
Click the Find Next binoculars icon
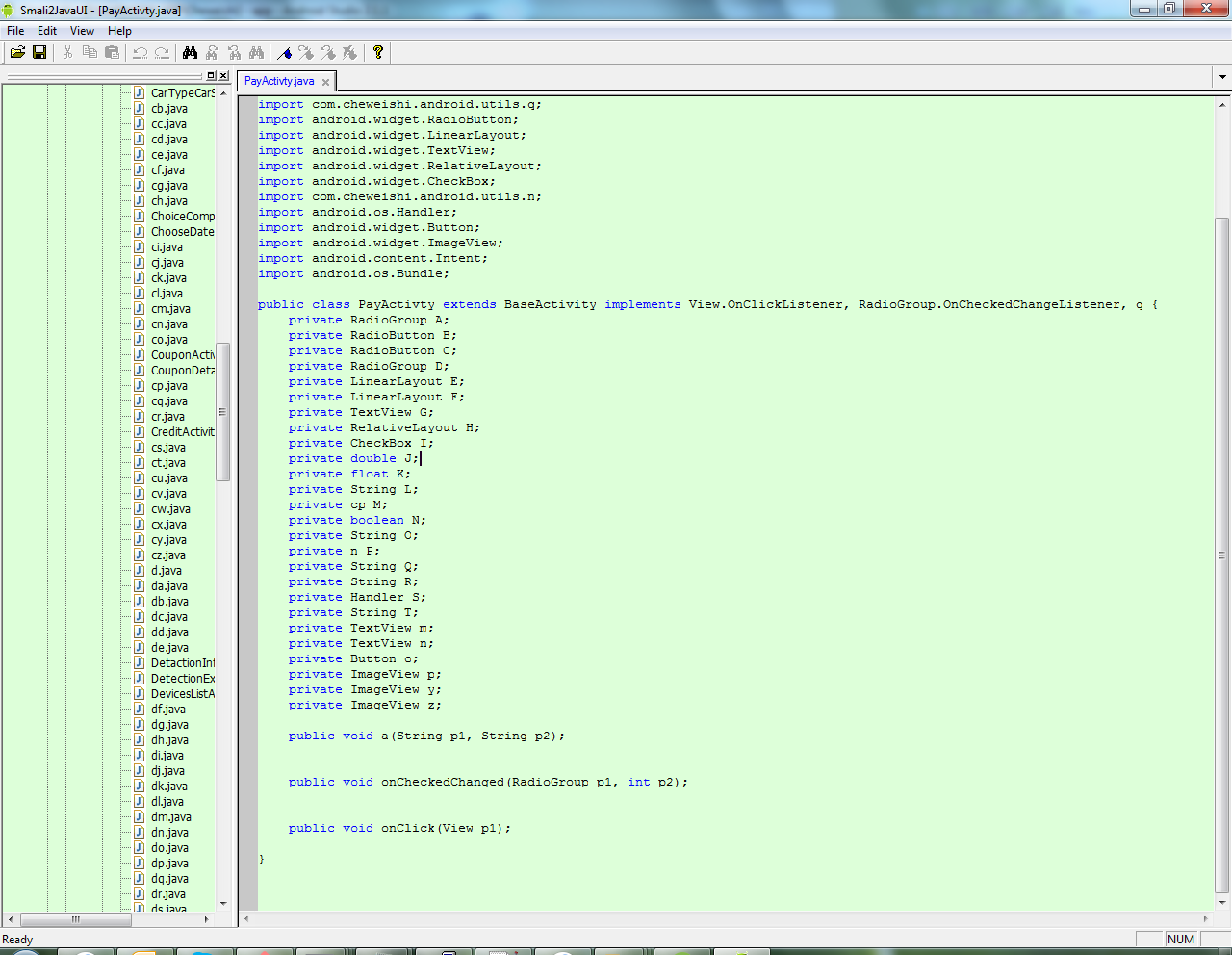point(212,52)
